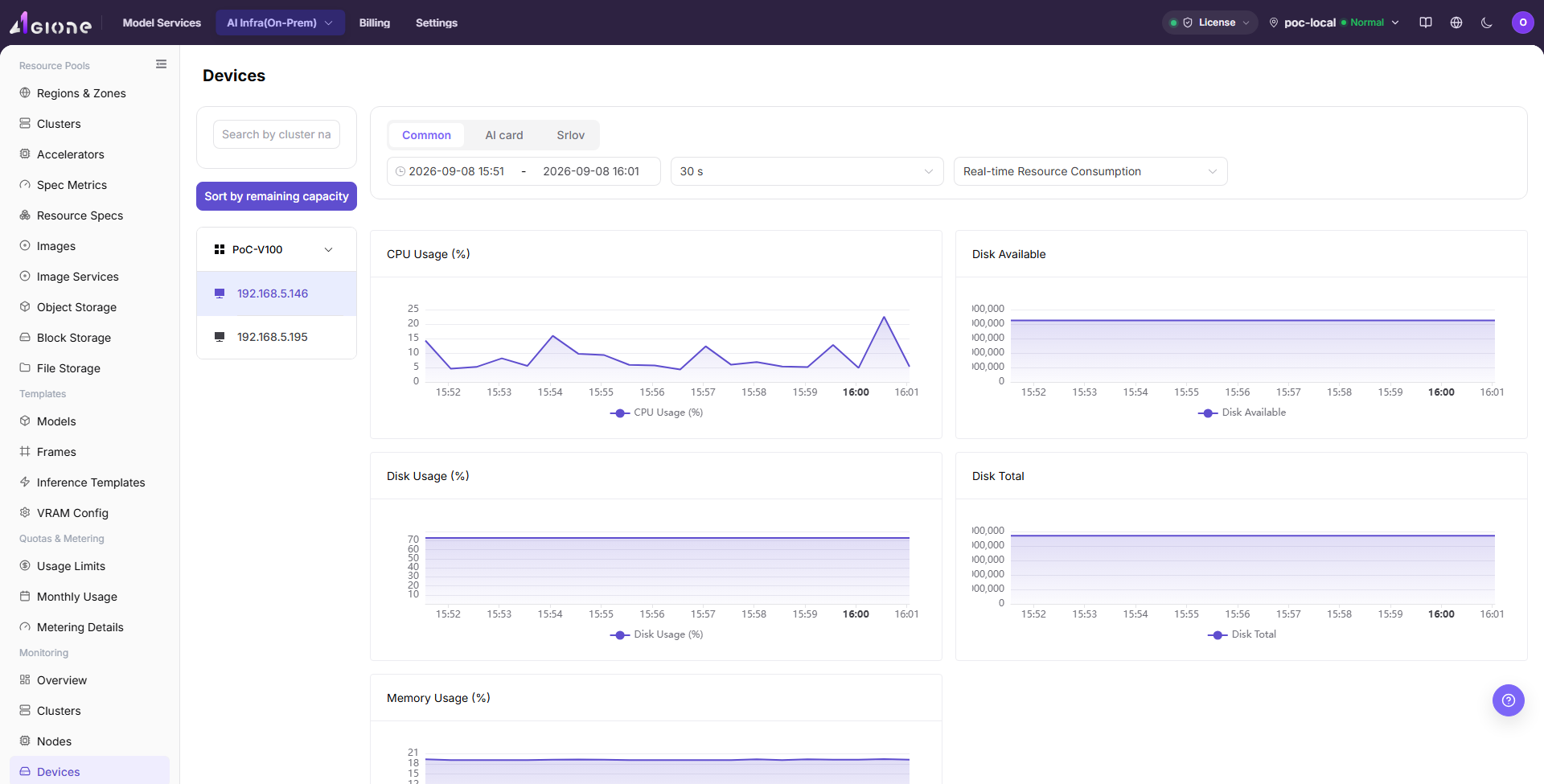The height and width of the screenshot is (784, 1544).
Task: Open the Model Services menu
Action: coord(162,23)
